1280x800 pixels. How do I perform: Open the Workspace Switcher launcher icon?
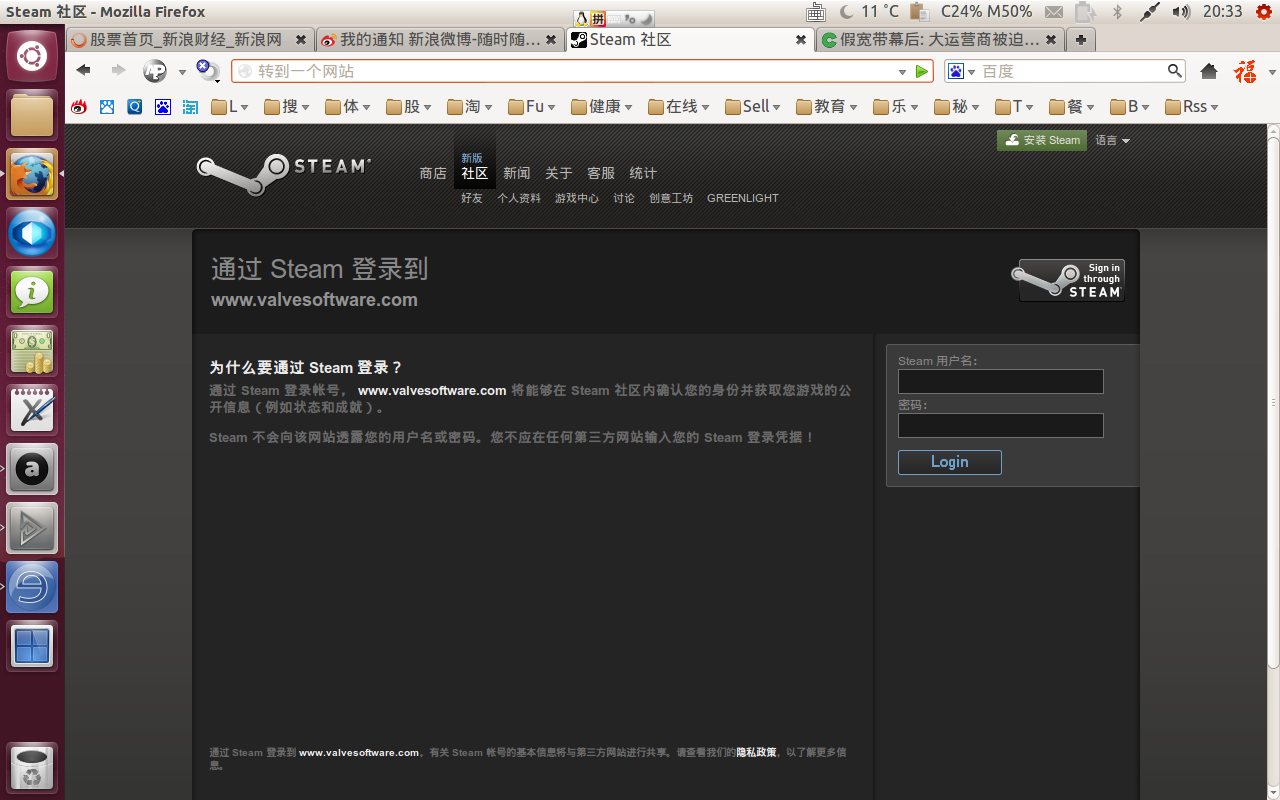click(32, 646)
